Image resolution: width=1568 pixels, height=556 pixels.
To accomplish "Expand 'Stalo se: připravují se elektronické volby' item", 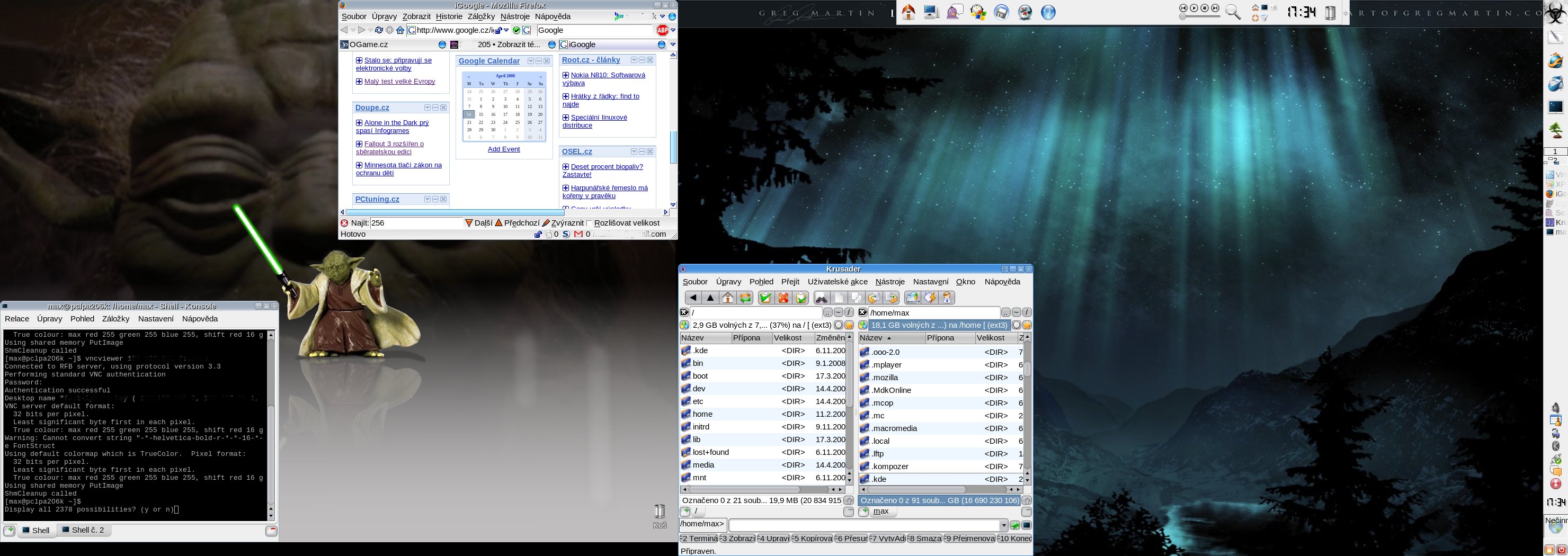I will 359,60.
